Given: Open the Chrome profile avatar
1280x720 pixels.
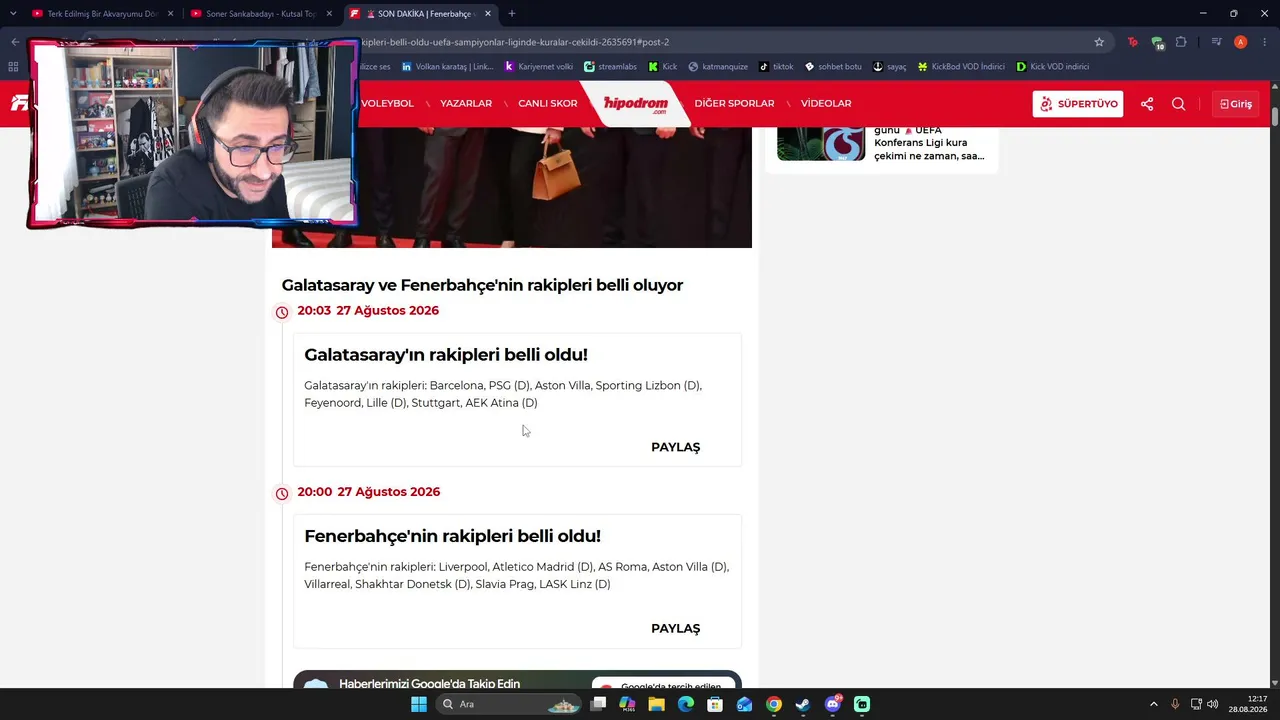Looking at the screenshot, I should (x=1241, y=42).
